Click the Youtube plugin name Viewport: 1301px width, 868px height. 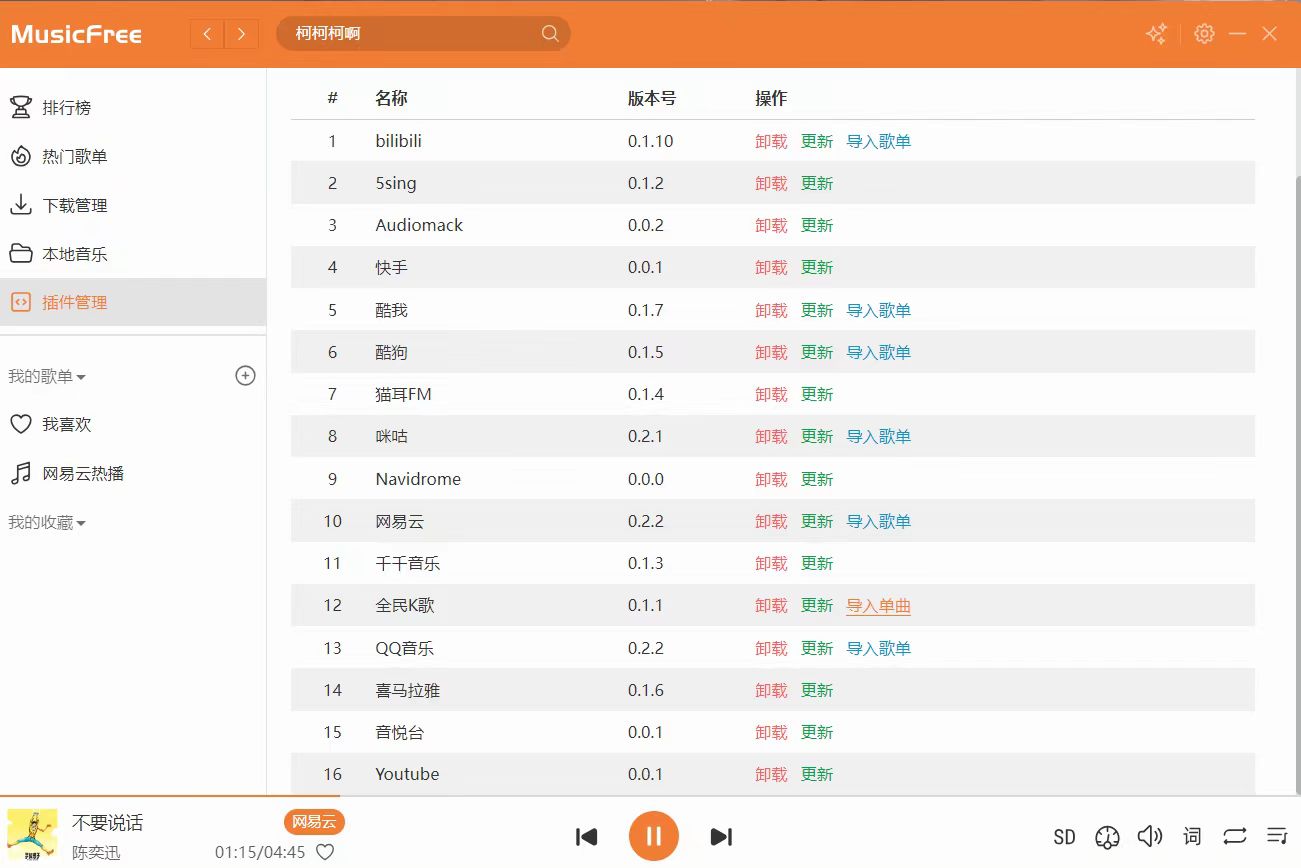(x=407, y=774)
